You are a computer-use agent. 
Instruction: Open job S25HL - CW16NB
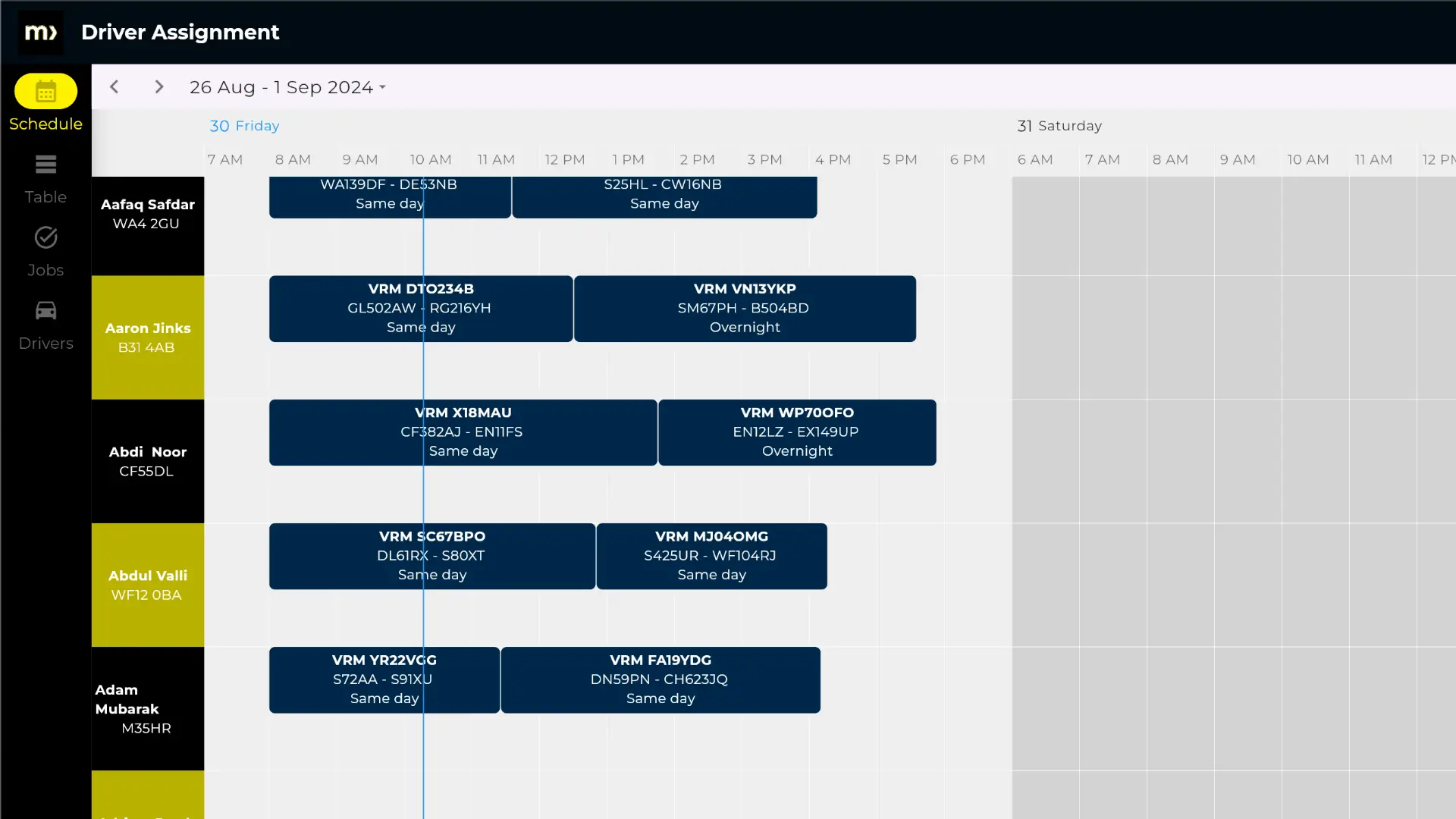pos(664,197)
